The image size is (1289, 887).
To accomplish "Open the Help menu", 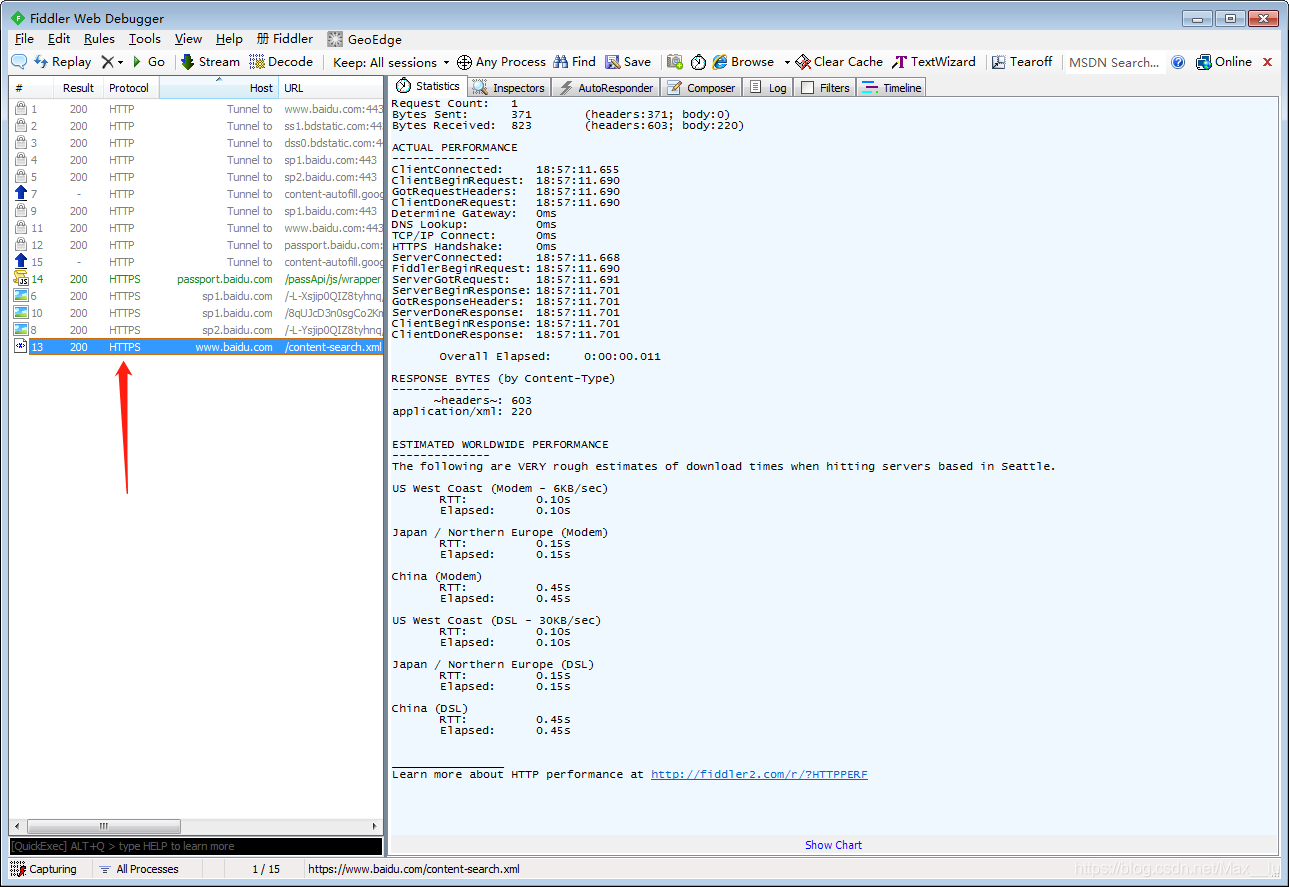I will pyautogui.click(x=229, y=39).
